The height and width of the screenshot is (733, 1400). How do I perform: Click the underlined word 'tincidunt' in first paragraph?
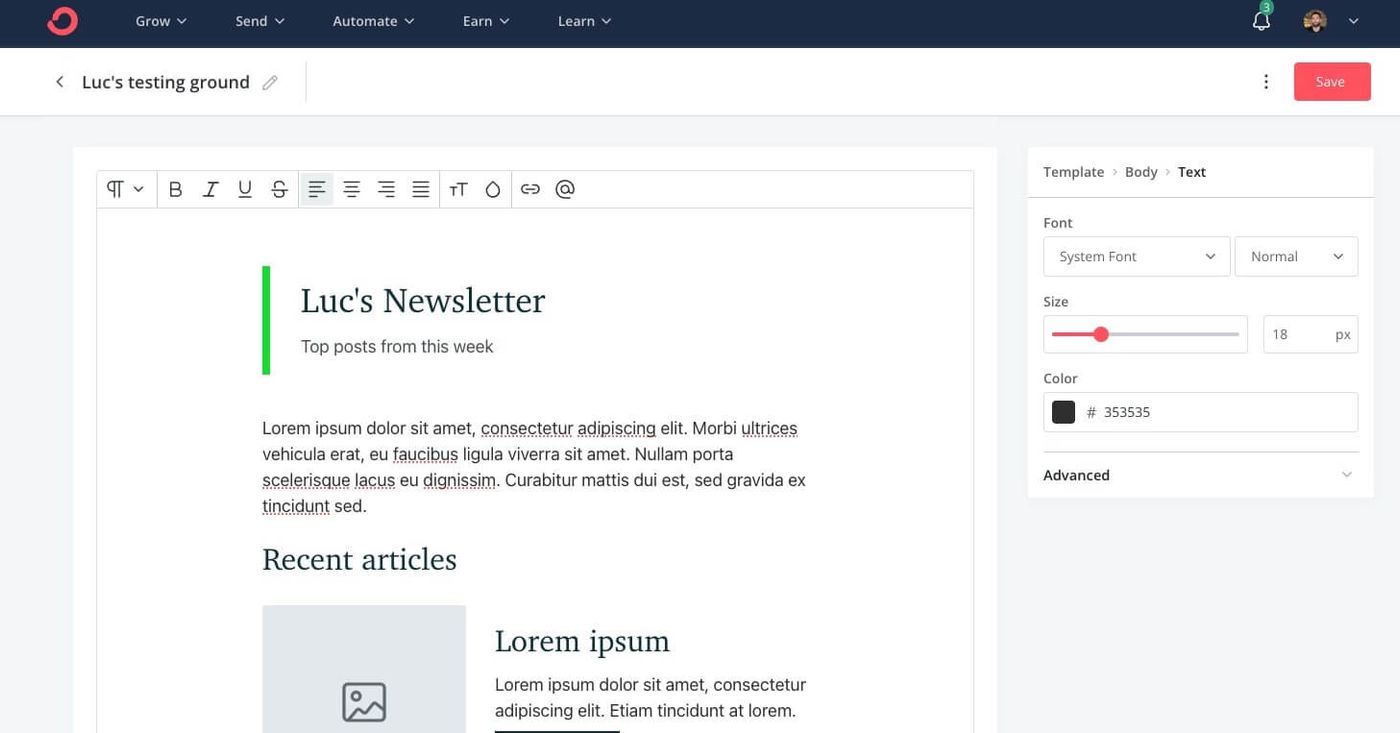296,506
